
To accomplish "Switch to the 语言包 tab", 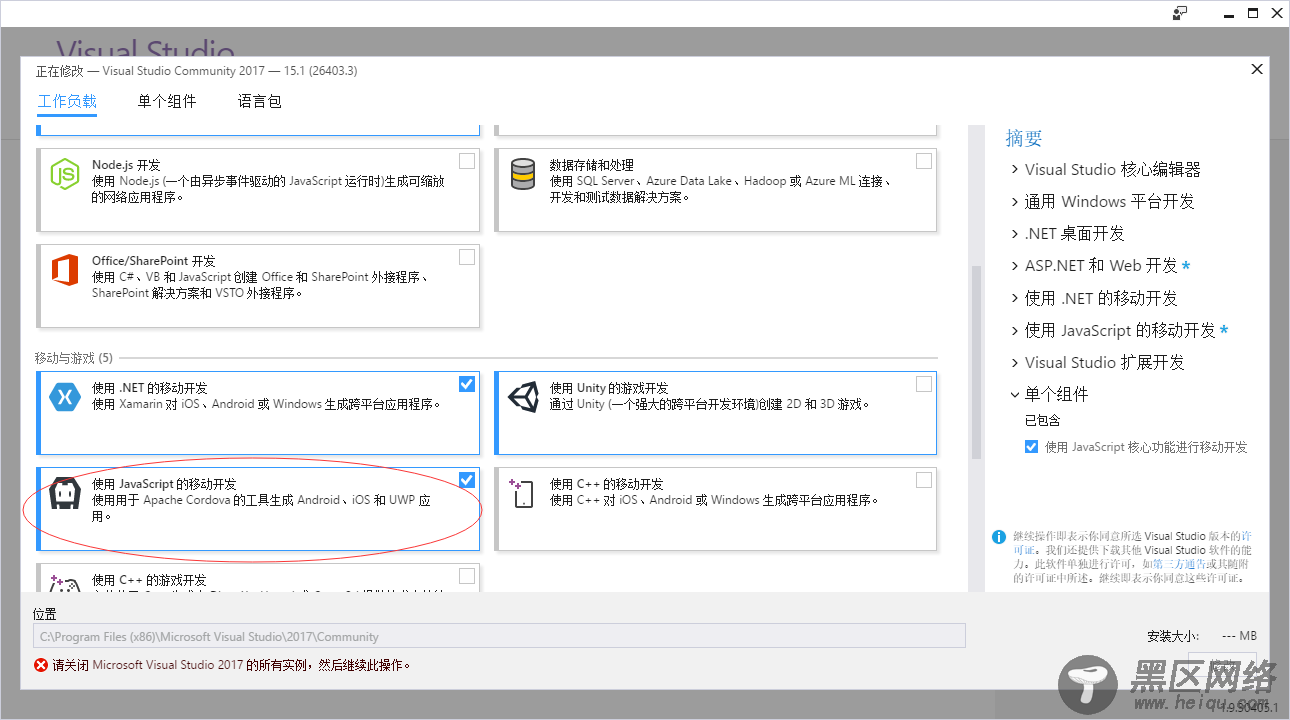I will pos(260,101).
